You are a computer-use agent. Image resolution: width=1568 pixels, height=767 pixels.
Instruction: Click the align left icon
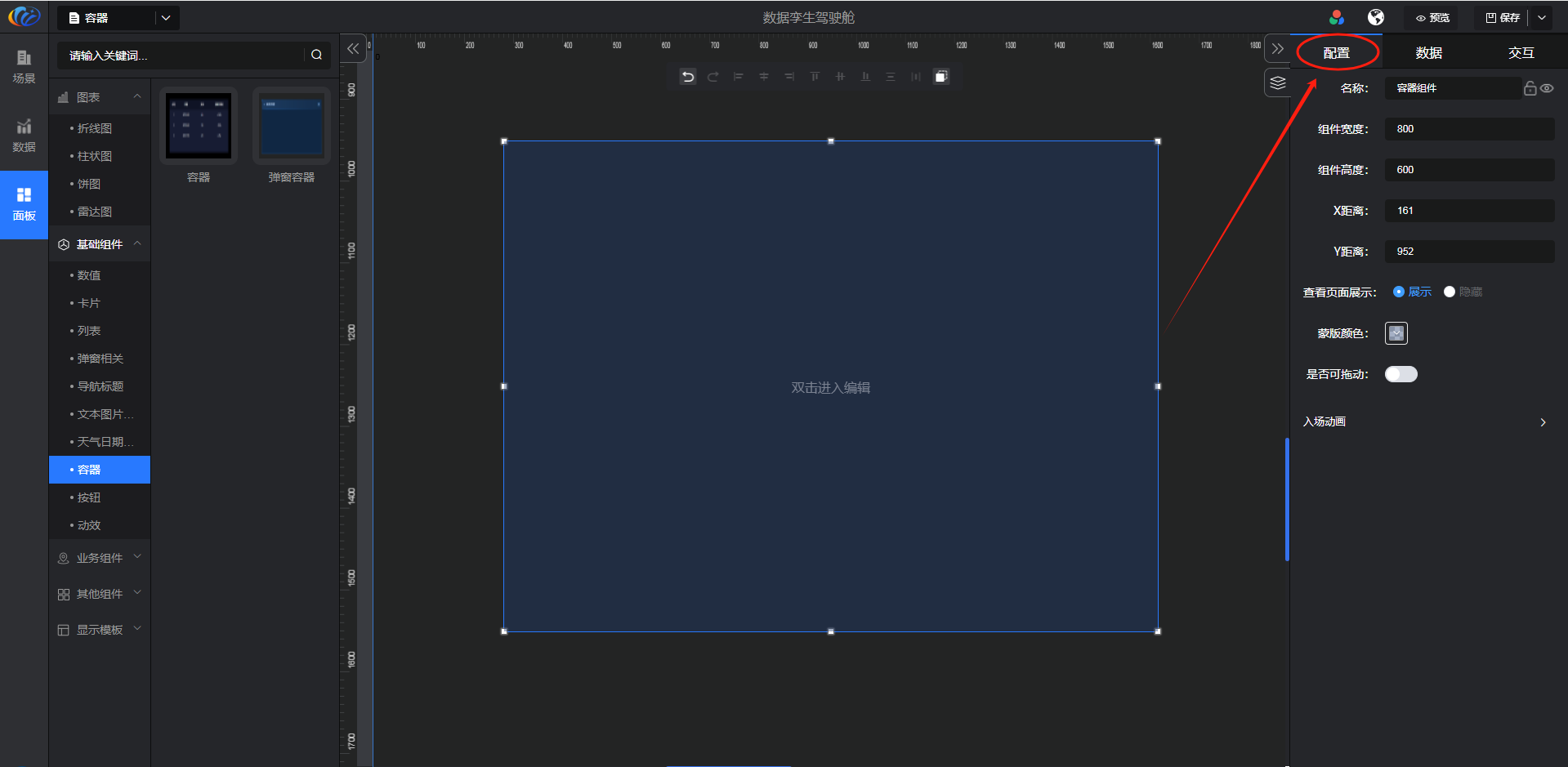click(738, 77)
